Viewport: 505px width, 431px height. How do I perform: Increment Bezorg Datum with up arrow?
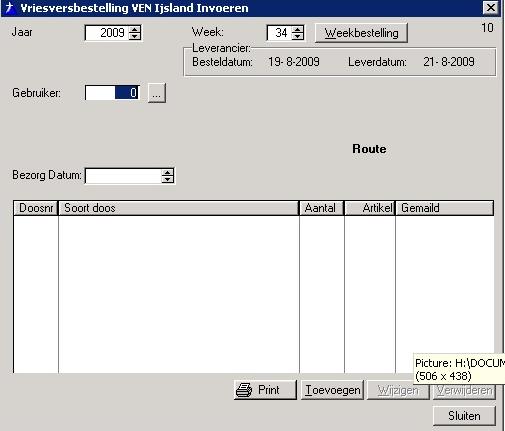(167, 172)
